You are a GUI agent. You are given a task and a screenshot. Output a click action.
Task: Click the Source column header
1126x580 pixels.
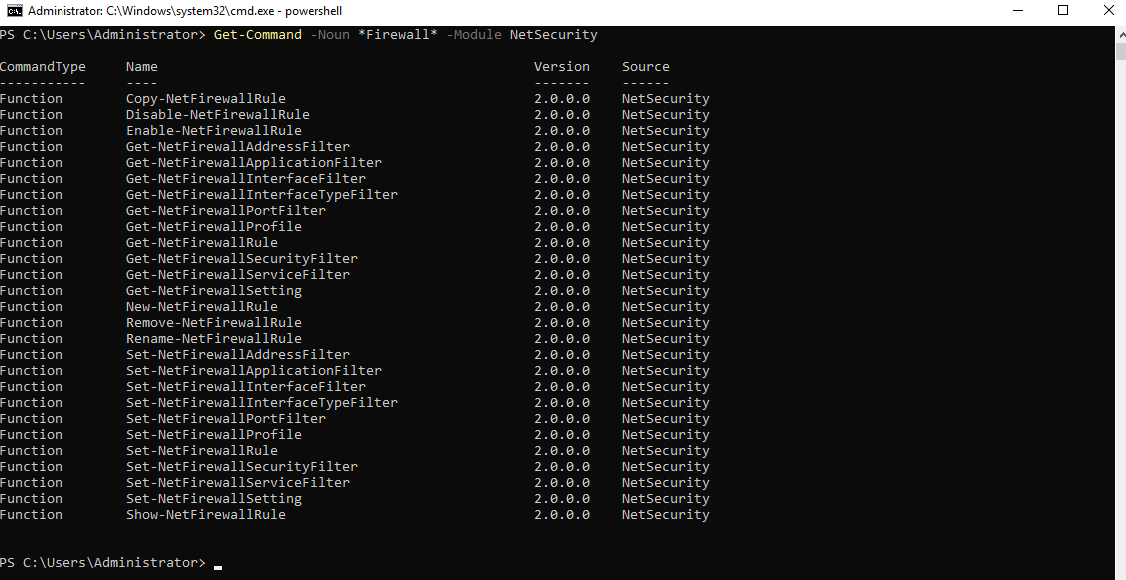click(645, 67)
